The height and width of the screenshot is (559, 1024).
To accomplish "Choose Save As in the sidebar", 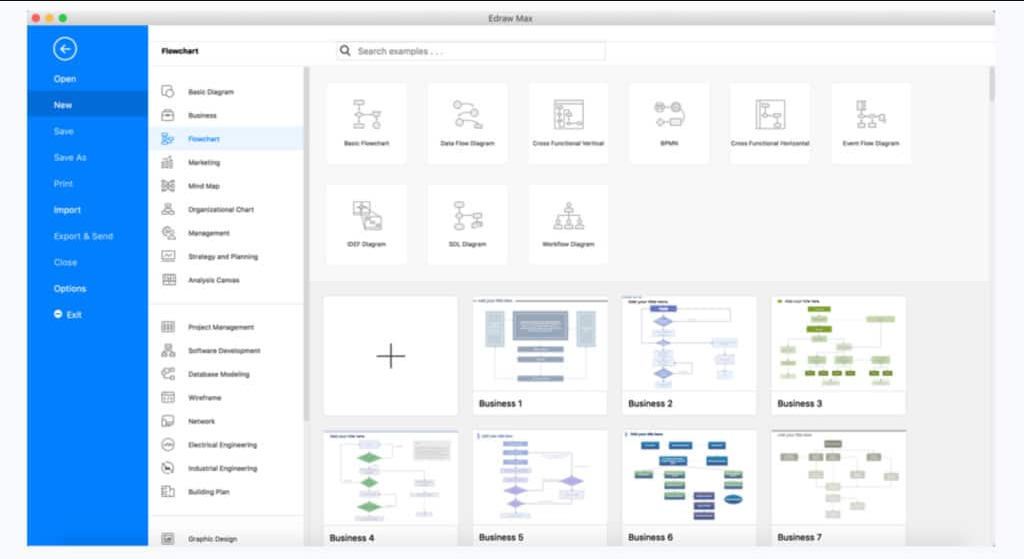I will tap(70, 157).
